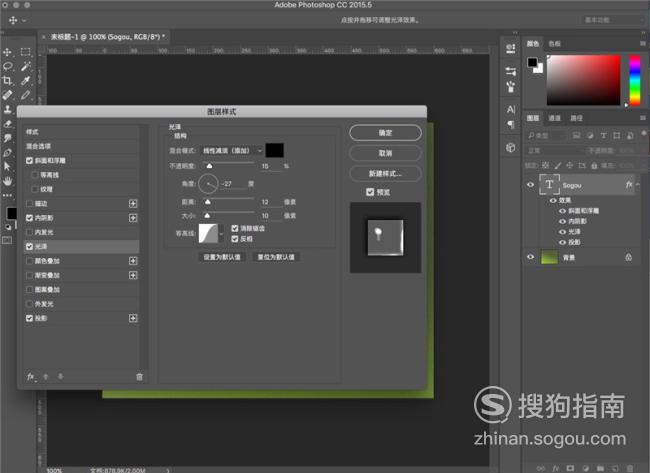
Task: Select the Hand tool
Action: (7, 181)
